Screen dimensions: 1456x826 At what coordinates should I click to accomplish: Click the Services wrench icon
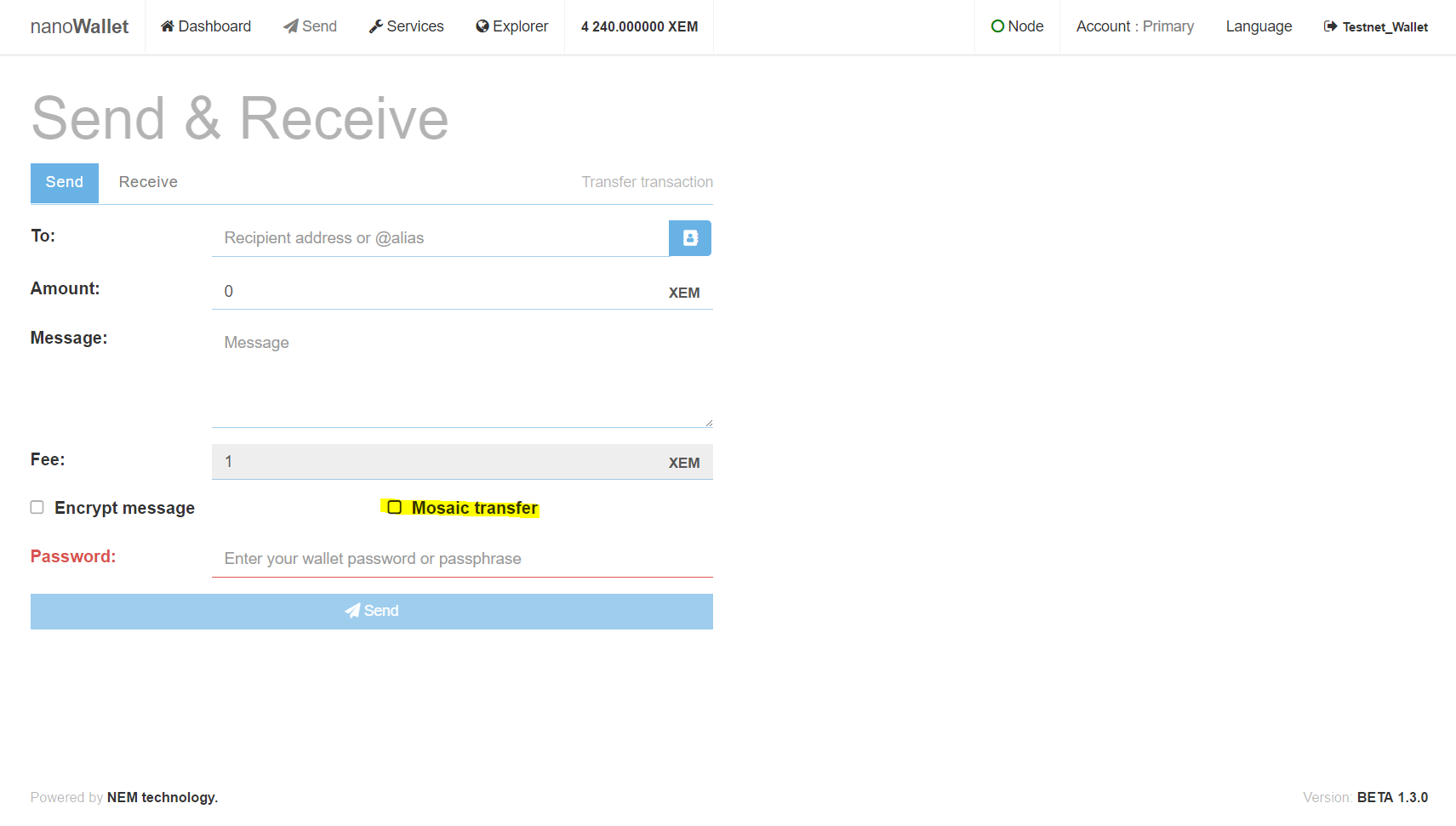375,26
